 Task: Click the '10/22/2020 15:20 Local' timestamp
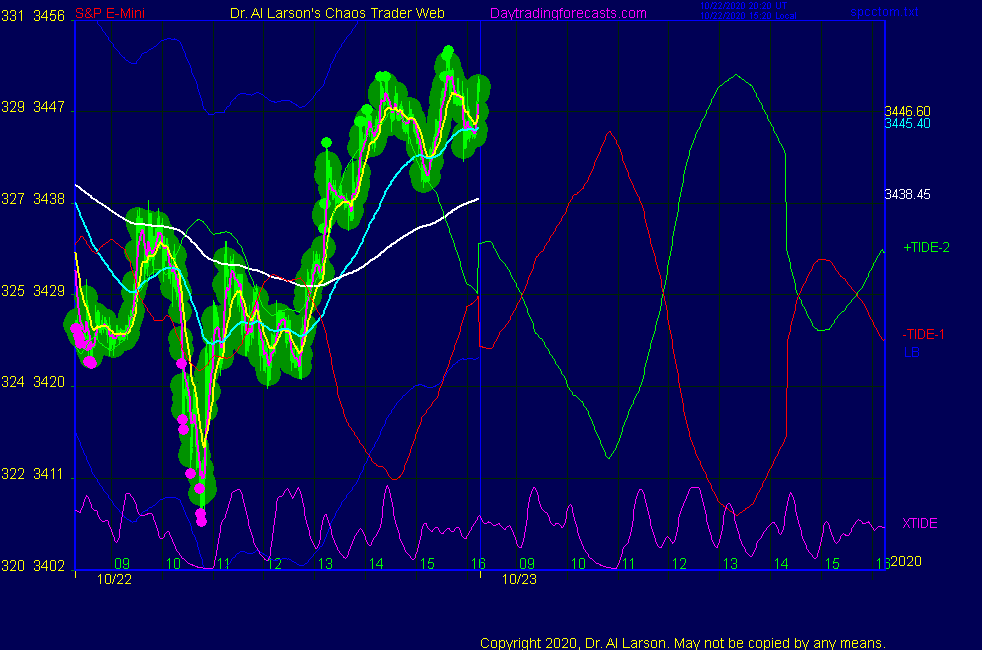[748, 16]
